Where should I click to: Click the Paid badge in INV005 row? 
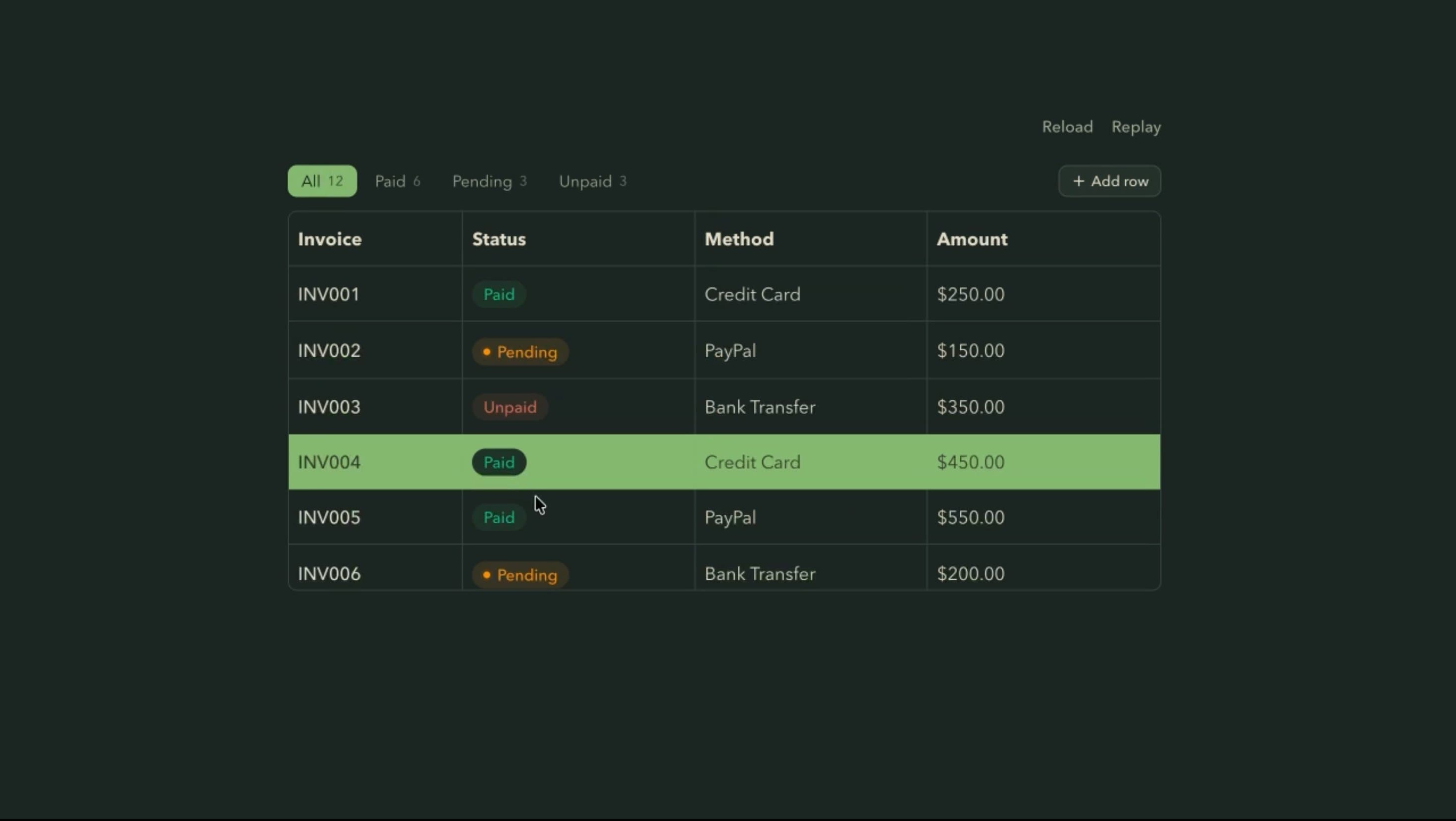coord(499,517)
